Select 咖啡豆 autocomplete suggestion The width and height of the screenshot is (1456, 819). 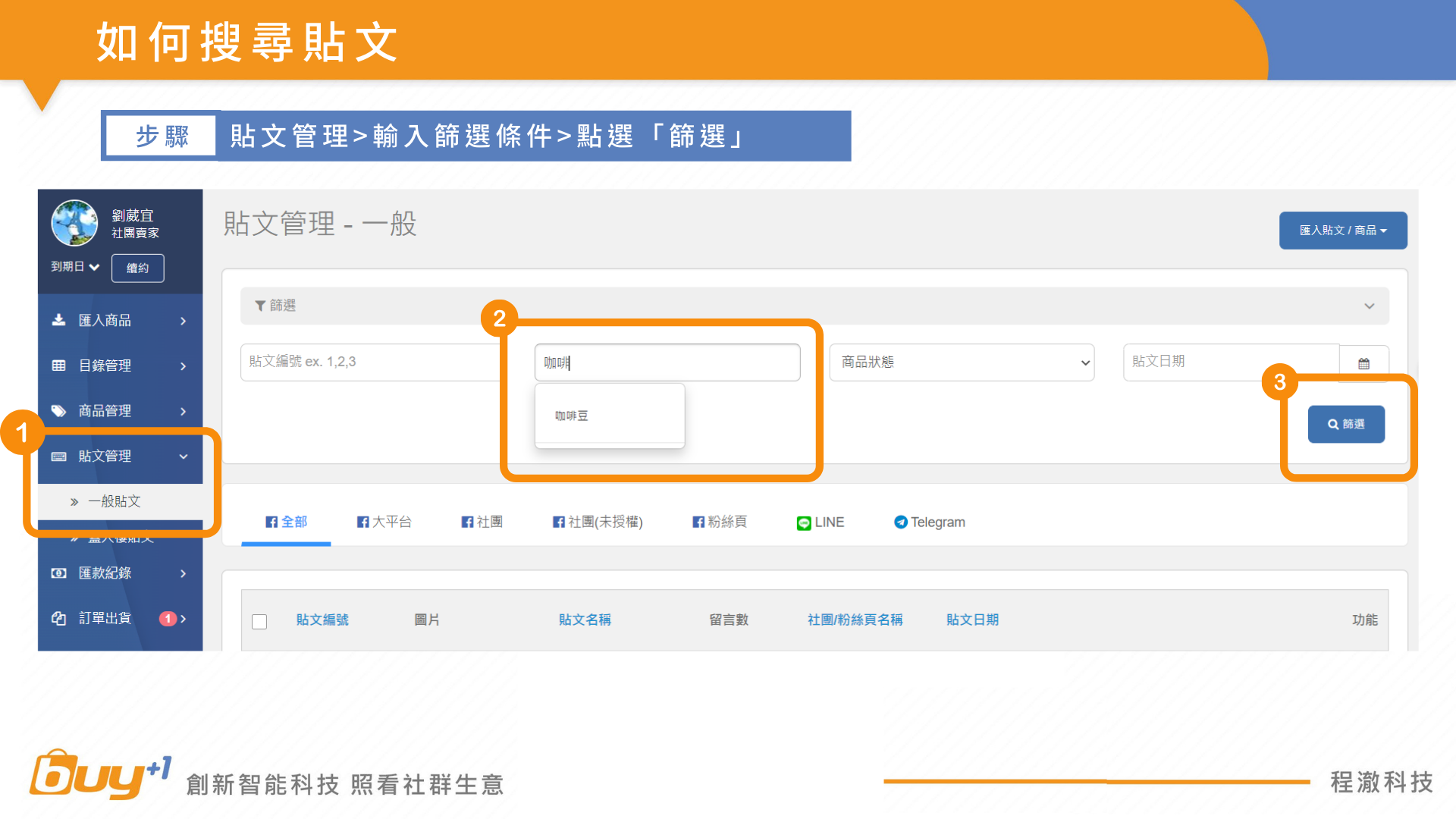(x=572, y=416)
